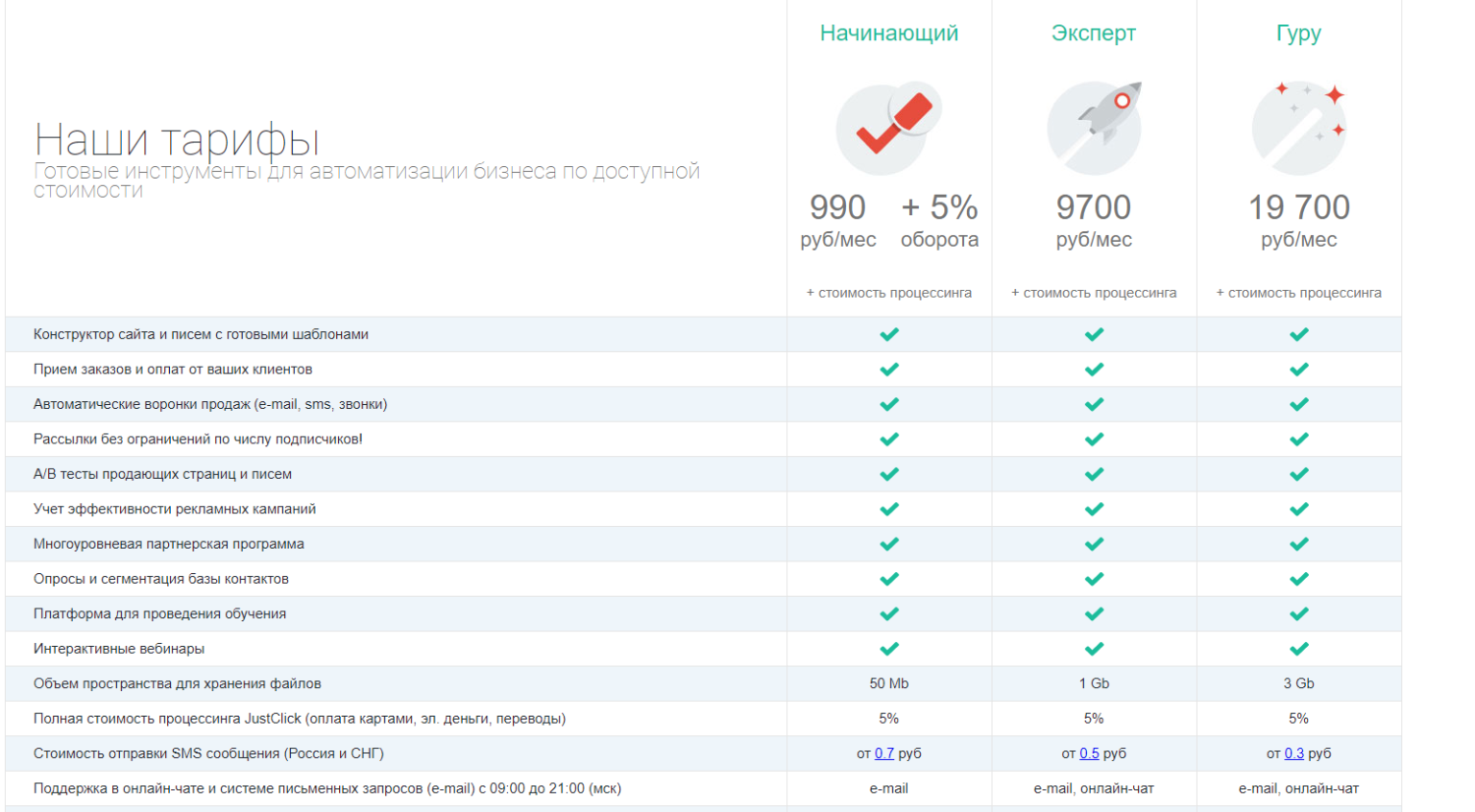Click Стоимость отправки SMS сообщения label

click(x=208, y=753)
